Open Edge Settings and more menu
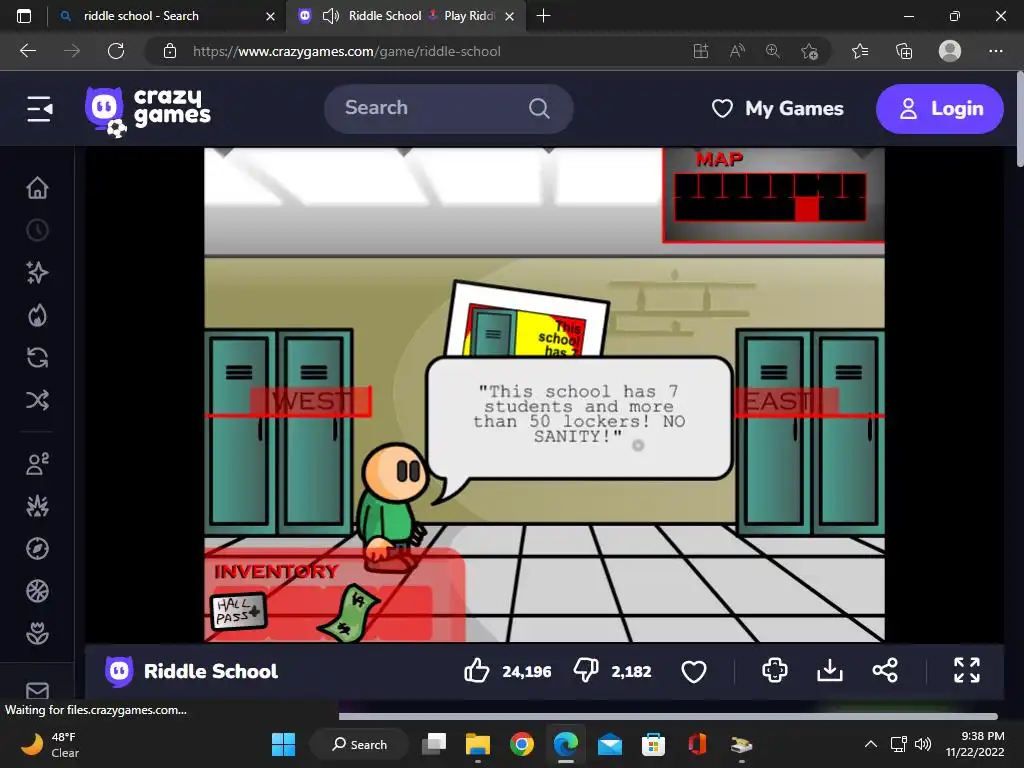The height and width of the screenshot is (768, 1024). point(995,51)
